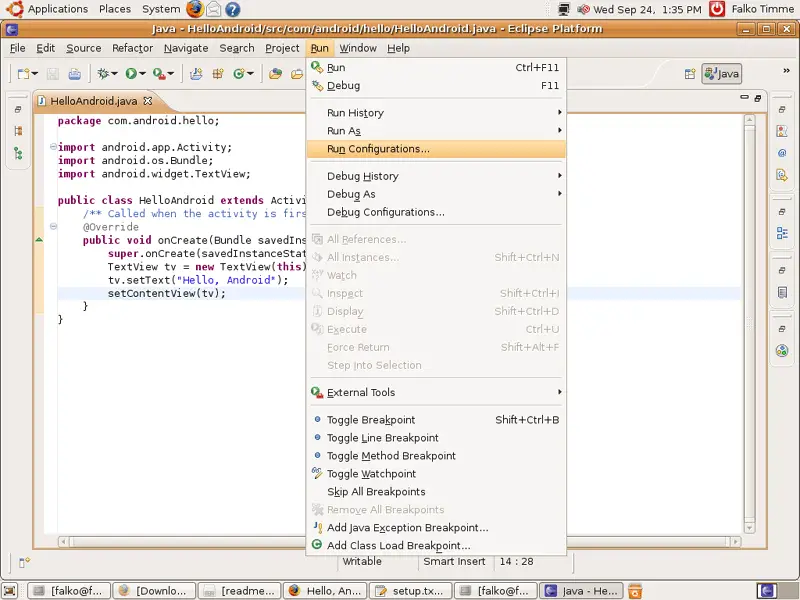Expand Debug As submenu
Image resolution: width=800 pixels, height=600 pixels.
click(x=436, y=194)
